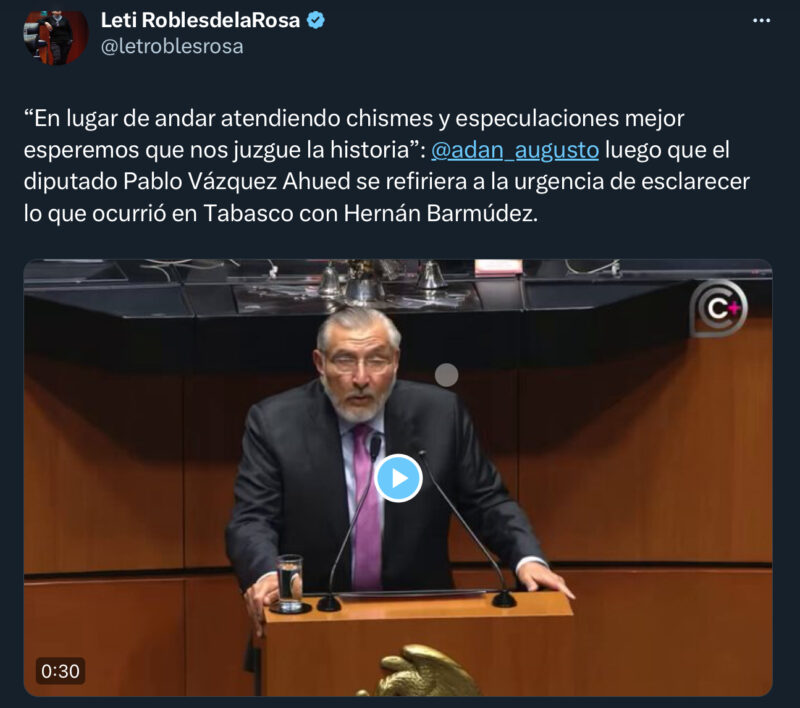Click the C+ channel watermark logo
The image size is (800, 708).
coord(718,308)
